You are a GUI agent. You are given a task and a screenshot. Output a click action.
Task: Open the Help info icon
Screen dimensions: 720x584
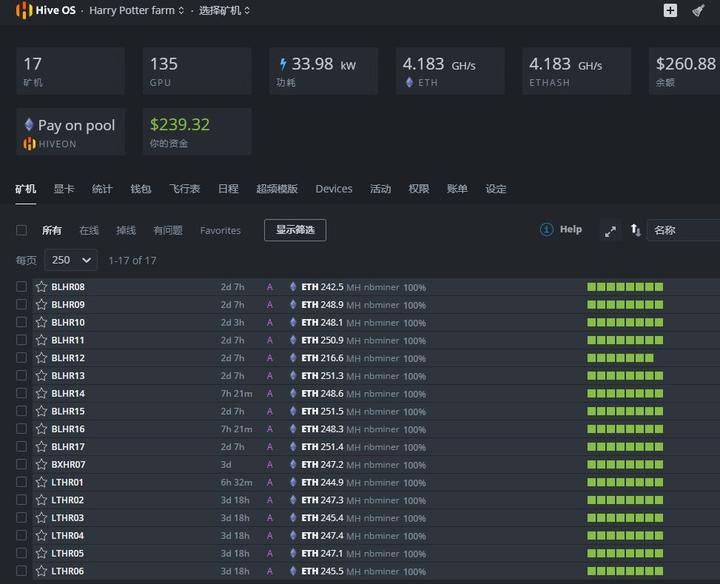click(546, 229)
